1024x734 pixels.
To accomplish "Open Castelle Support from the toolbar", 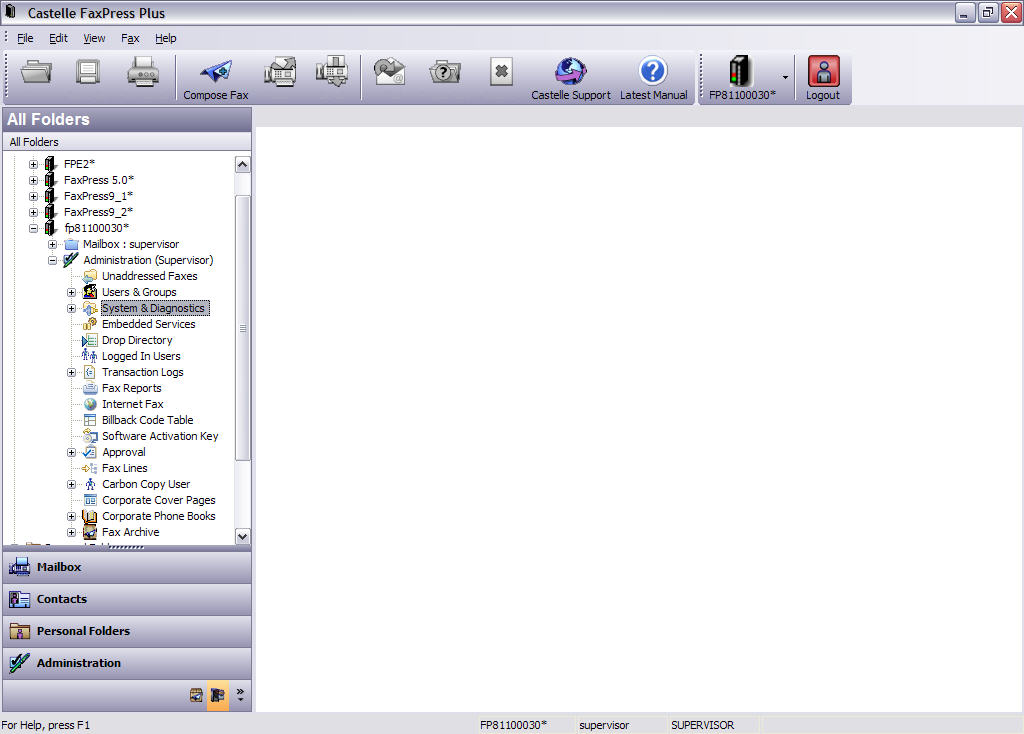I will click(571, 74).
